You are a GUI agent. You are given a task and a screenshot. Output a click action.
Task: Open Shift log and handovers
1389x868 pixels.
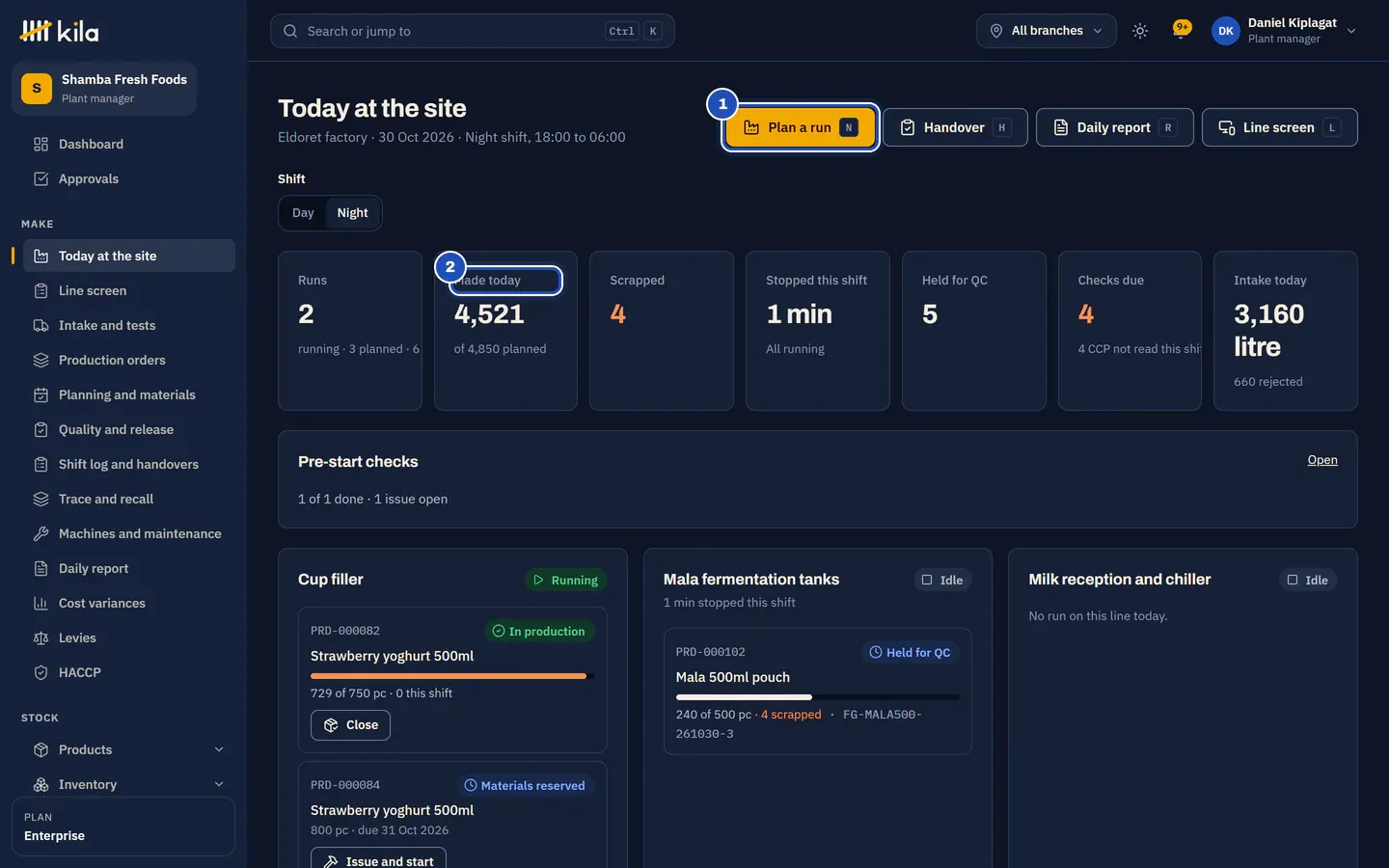(x=129, y=464)
